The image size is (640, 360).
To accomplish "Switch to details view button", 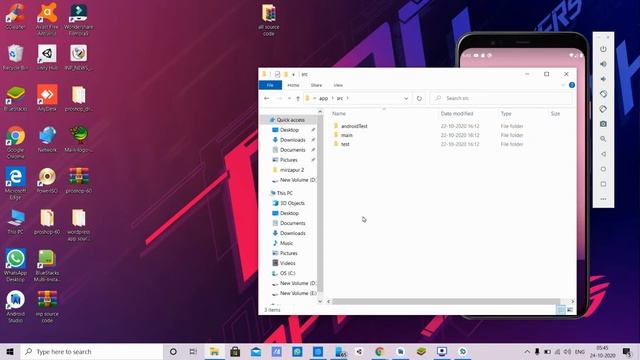I will coord(561,310).
